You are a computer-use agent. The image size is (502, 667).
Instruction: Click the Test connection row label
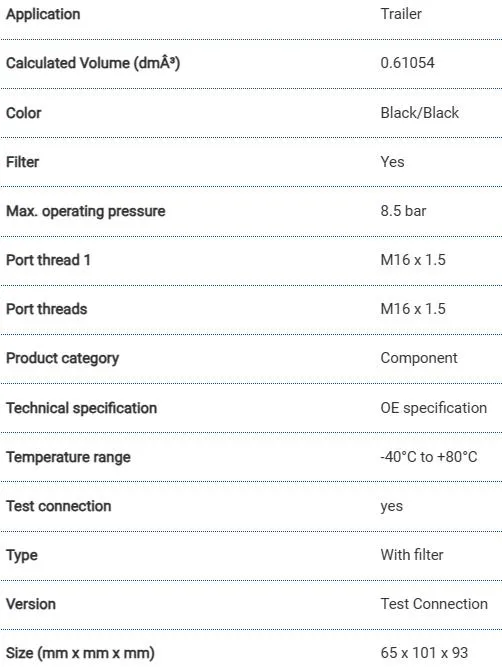(x=58, y=506)
